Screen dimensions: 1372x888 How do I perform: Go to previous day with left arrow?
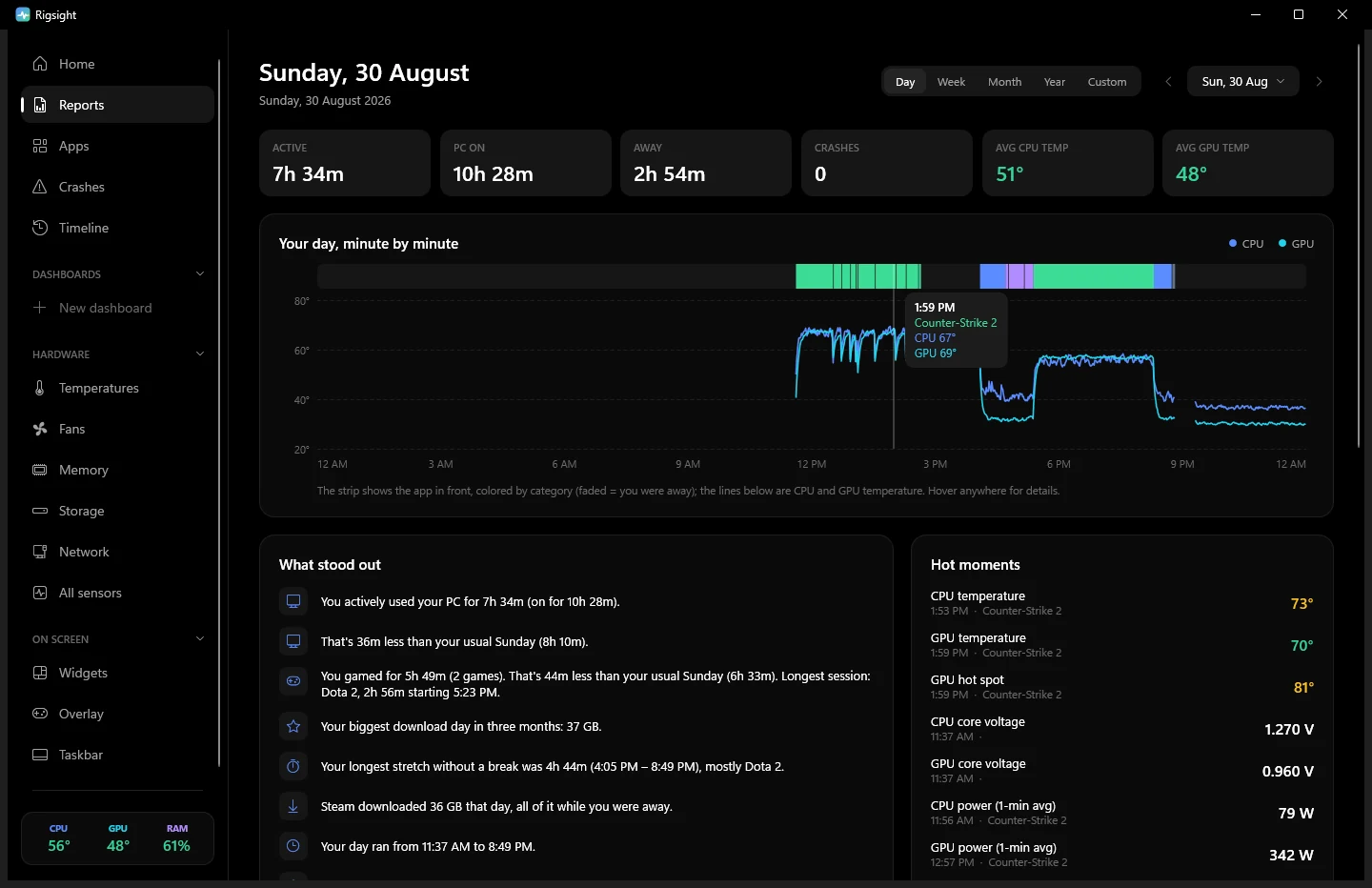pyautogui.click(x=1168, y=82)
